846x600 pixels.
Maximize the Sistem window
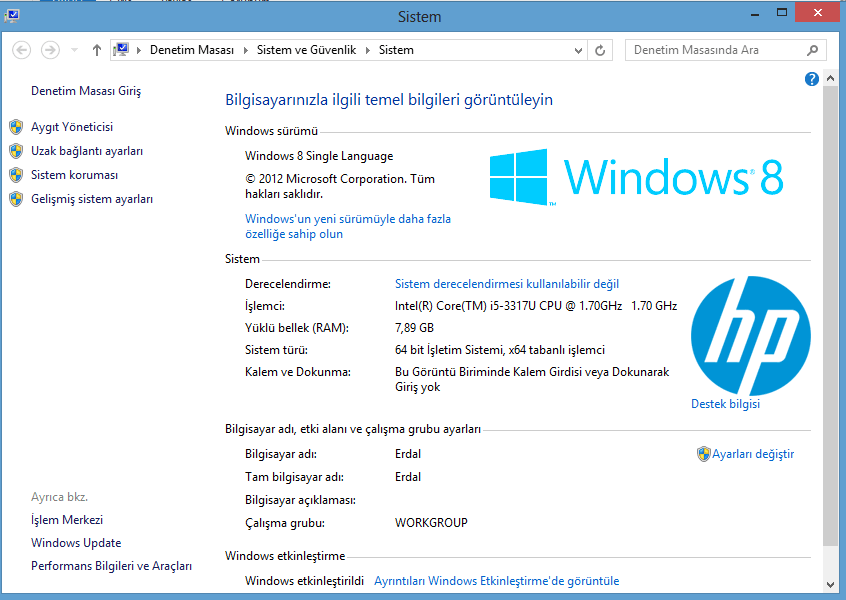coord(782,13)
